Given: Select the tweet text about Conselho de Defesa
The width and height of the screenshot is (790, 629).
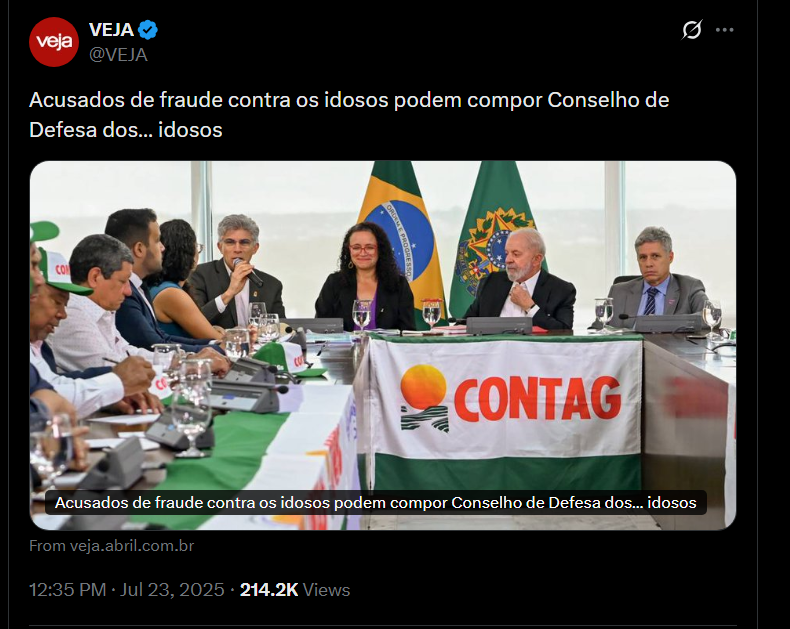Looking at the screenshot, I should tap(349, 114).
